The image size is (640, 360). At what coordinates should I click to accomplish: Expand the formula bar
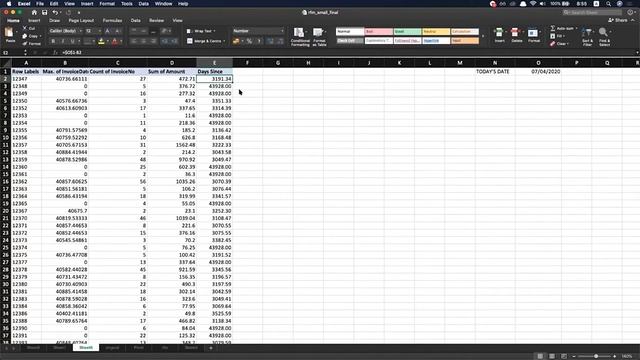pyautogui.click(x=637, y=53)
